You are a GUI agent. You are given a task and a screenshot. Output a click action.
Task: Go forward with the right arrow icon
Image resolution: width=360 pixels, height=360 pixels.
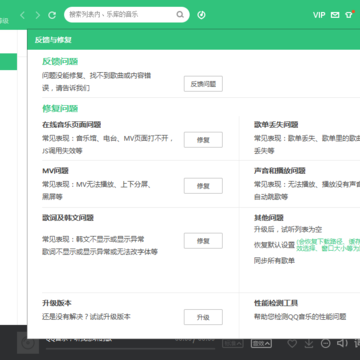coord(37,15)
